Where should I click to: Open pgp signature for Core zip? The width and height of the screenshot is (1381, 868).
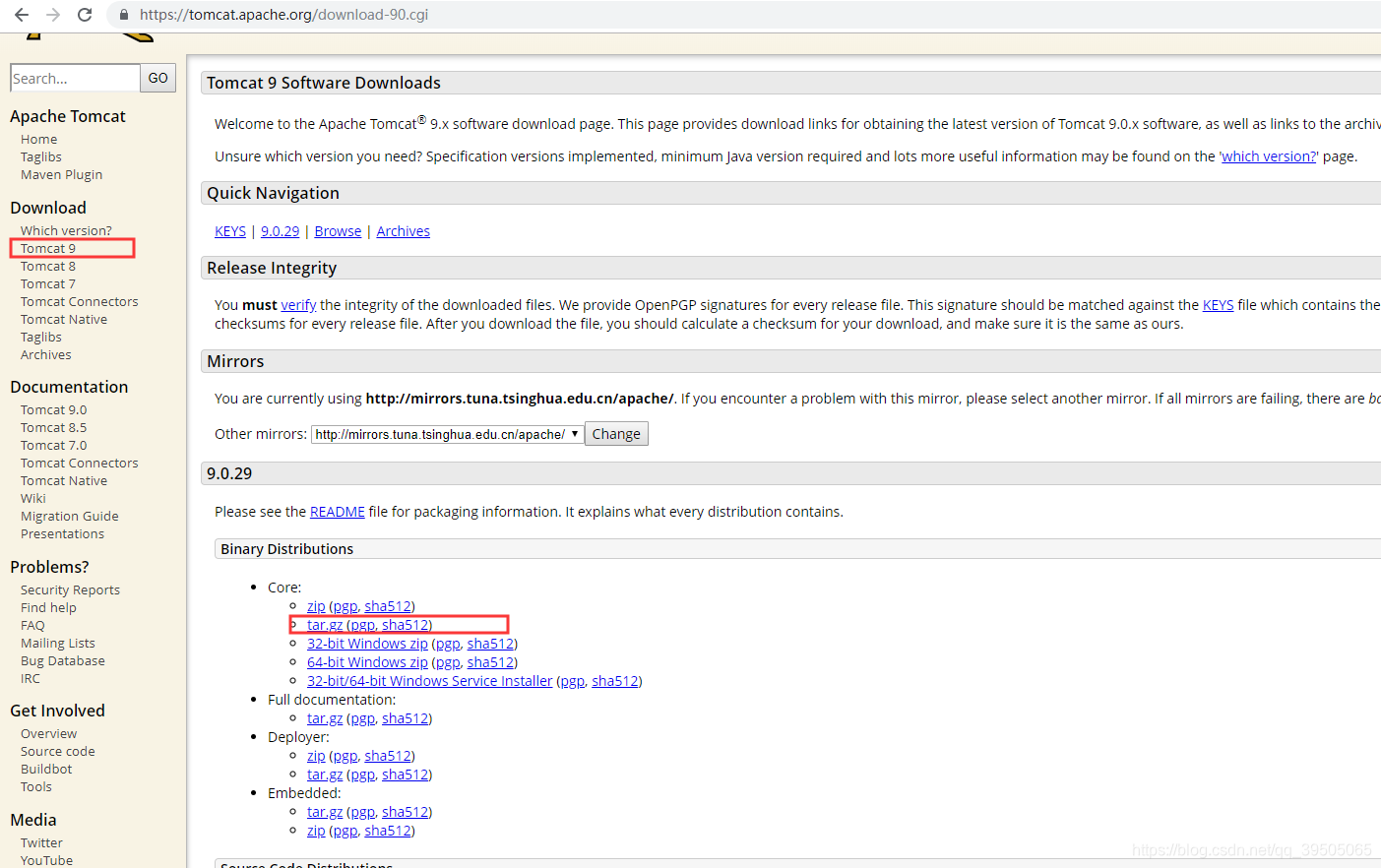[x=345, y=606]
